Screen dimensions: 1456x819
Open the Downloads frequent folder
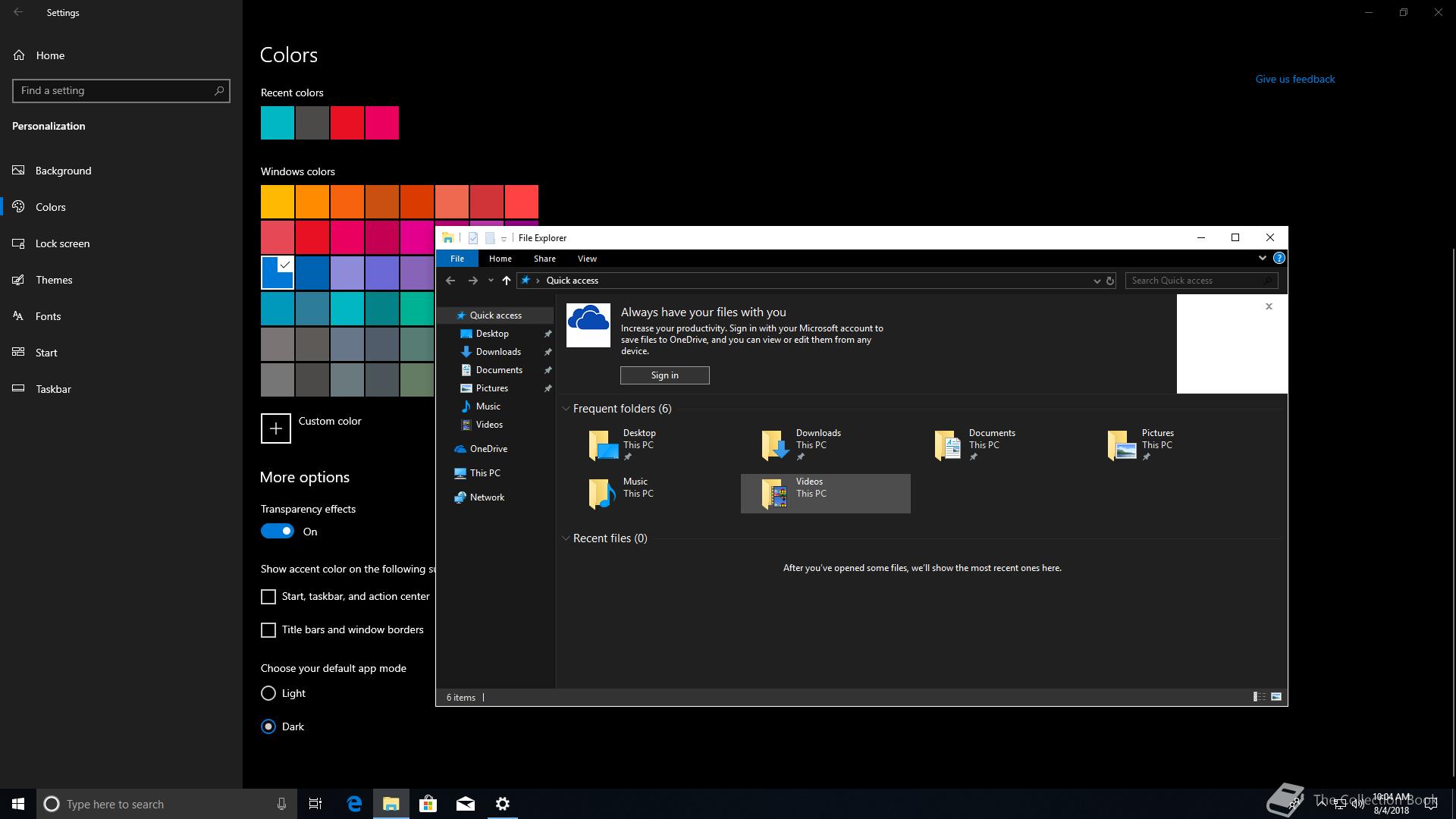click(x=825, y=445)
